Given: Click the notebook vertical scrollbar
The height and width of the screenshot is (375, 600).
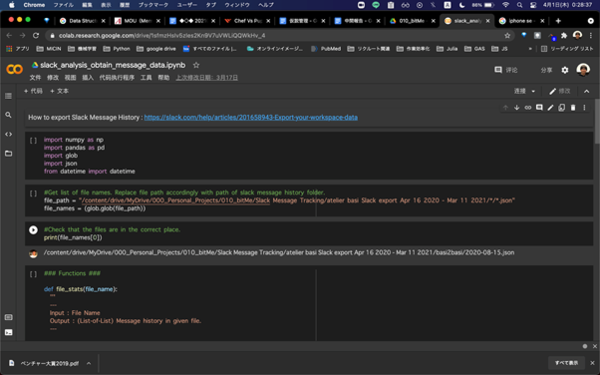Looking at the screenshot, I should tap(597, 121).
